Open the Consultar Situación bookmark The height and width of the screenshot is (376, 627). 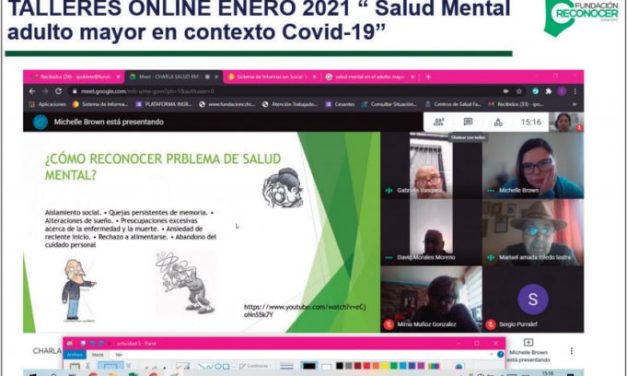pos(389,104)
